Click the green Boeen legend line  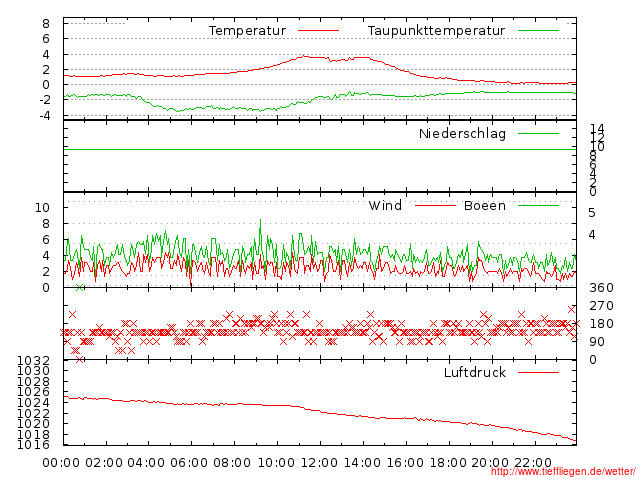click(x=538, y=205)
